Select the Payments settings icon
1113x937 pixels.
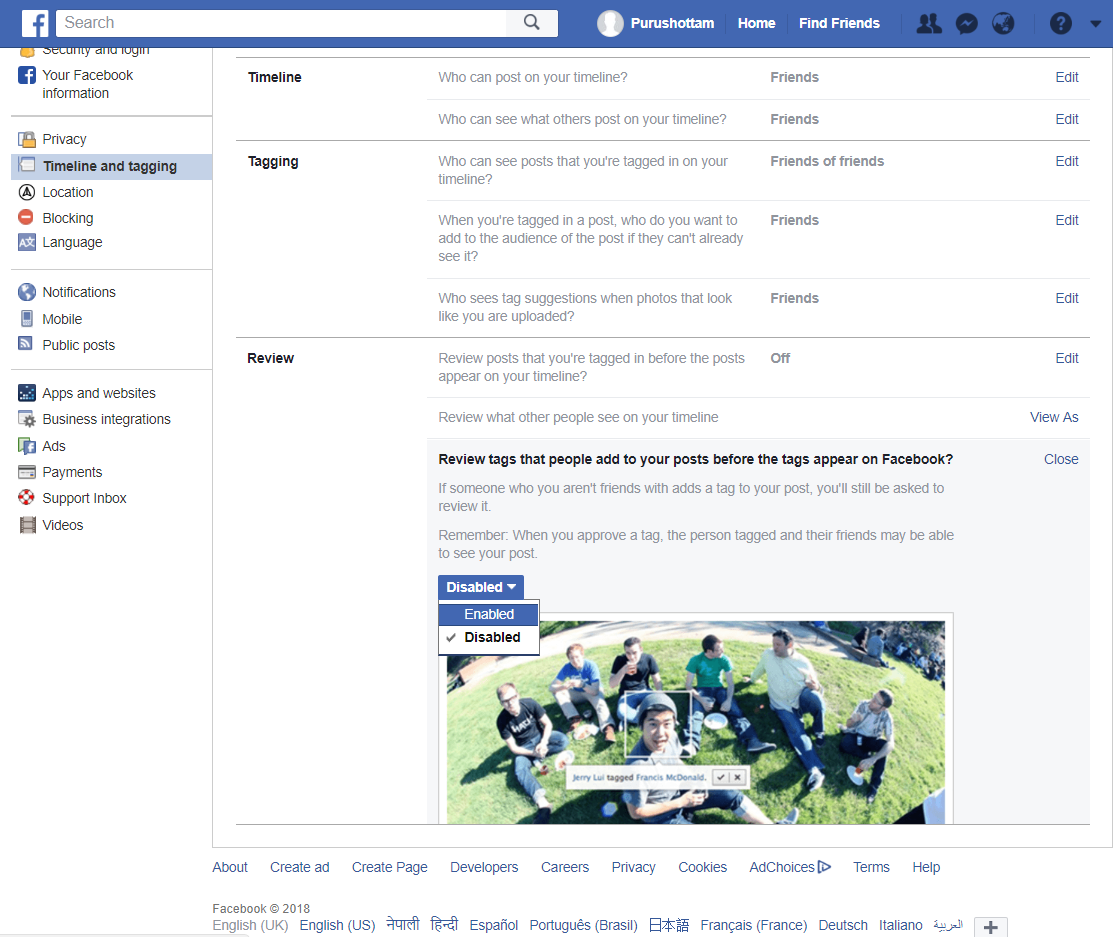click(x=27, y=471)
